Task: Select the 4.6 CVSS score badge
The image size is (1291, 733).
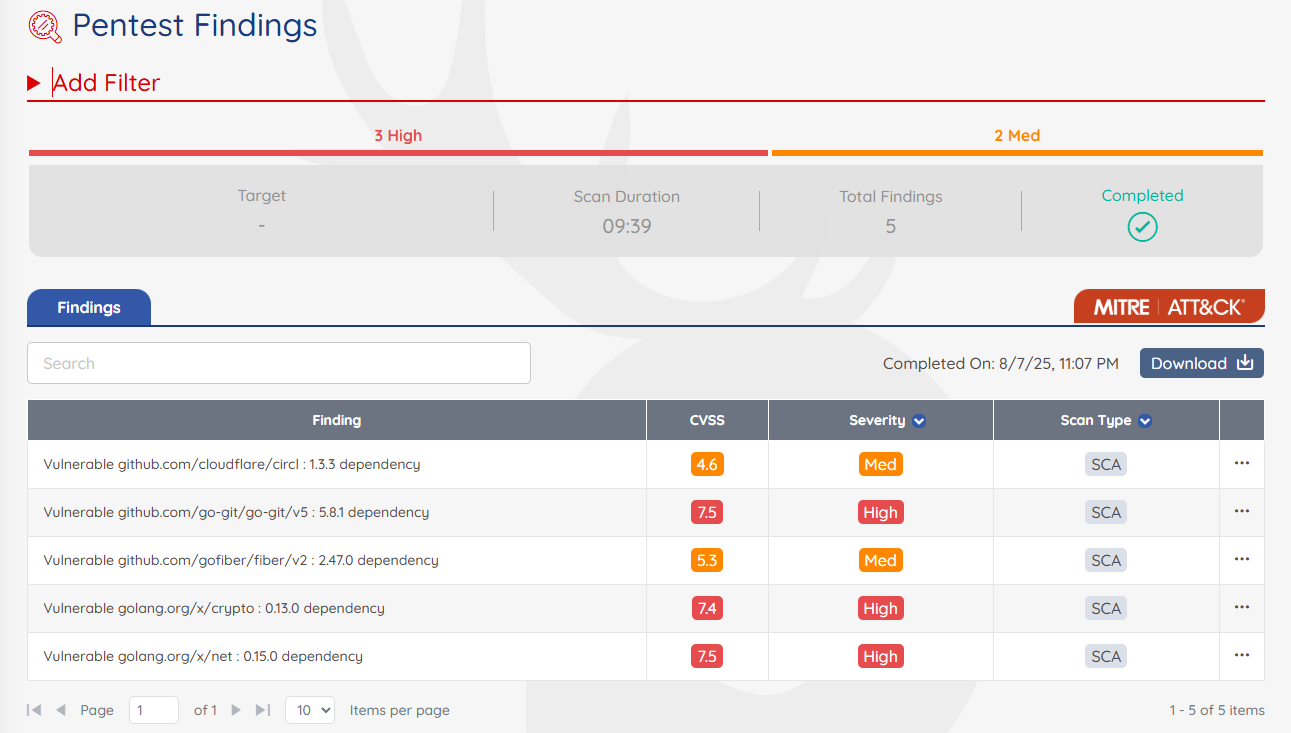Action: click(707, 464)
